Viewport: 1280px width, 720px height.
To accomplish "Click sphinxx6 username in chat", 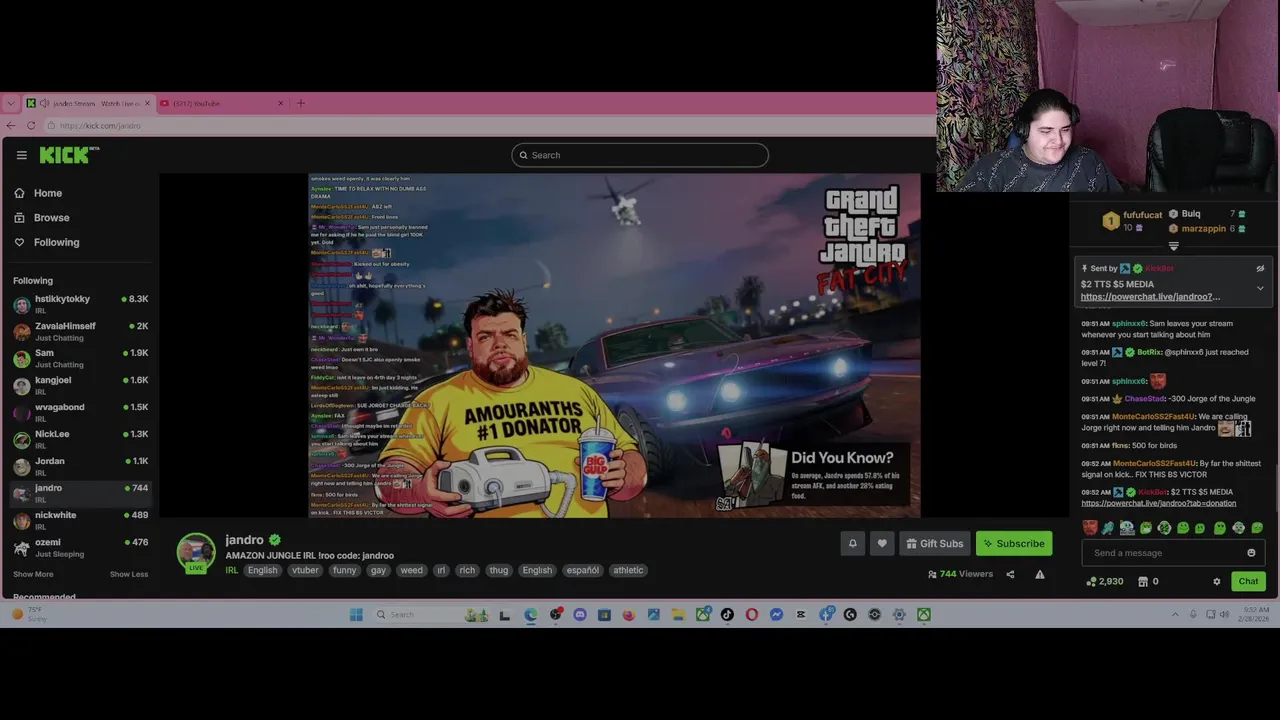I will click(1128, 323).
